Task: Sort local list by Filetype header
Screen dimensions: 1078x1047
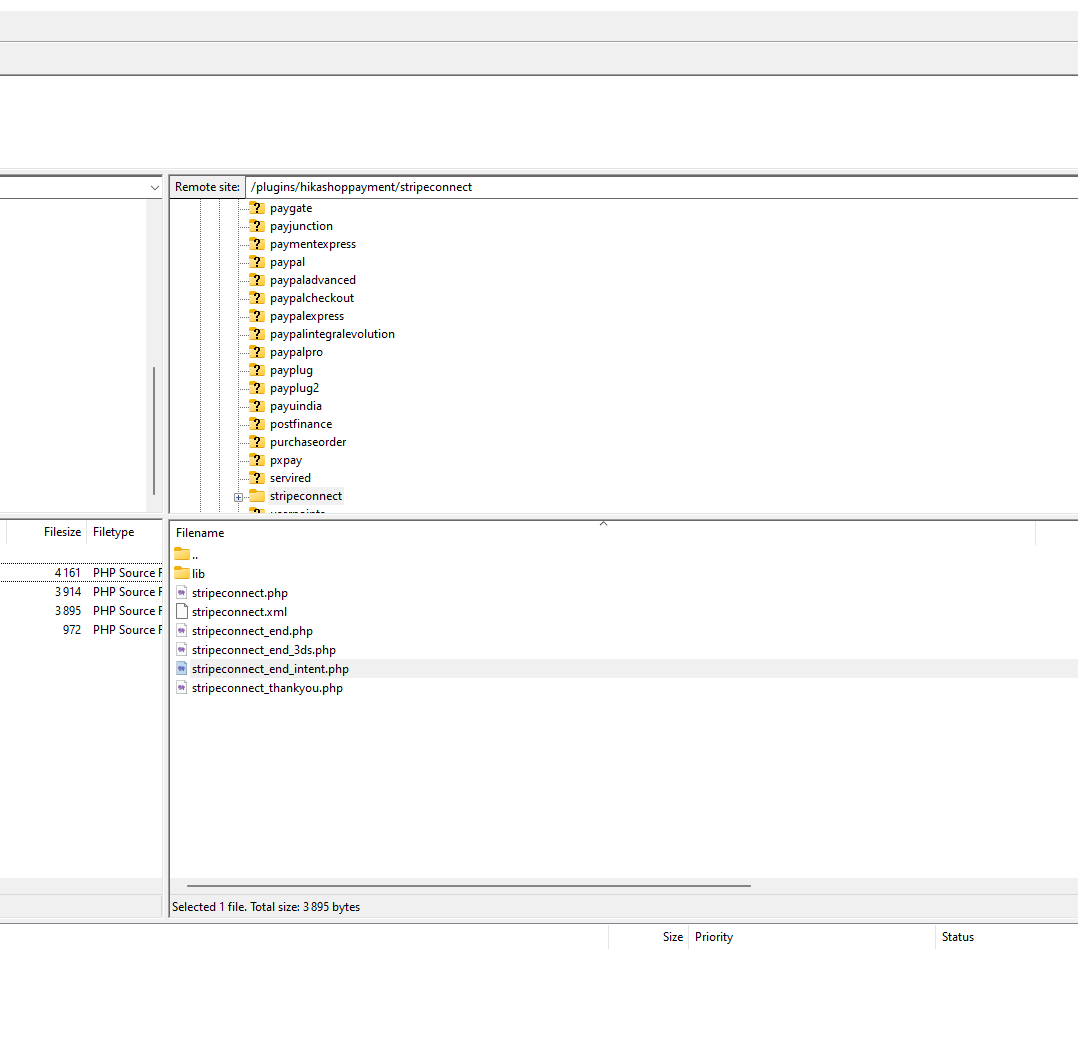Action: 113,532
